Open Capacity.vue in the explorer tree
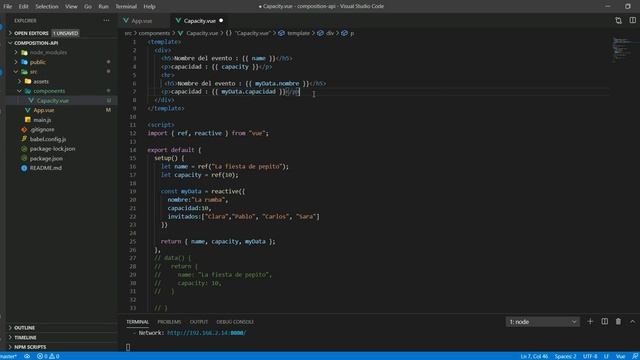Viewport: 640px width, 360px height. (53, 100)
